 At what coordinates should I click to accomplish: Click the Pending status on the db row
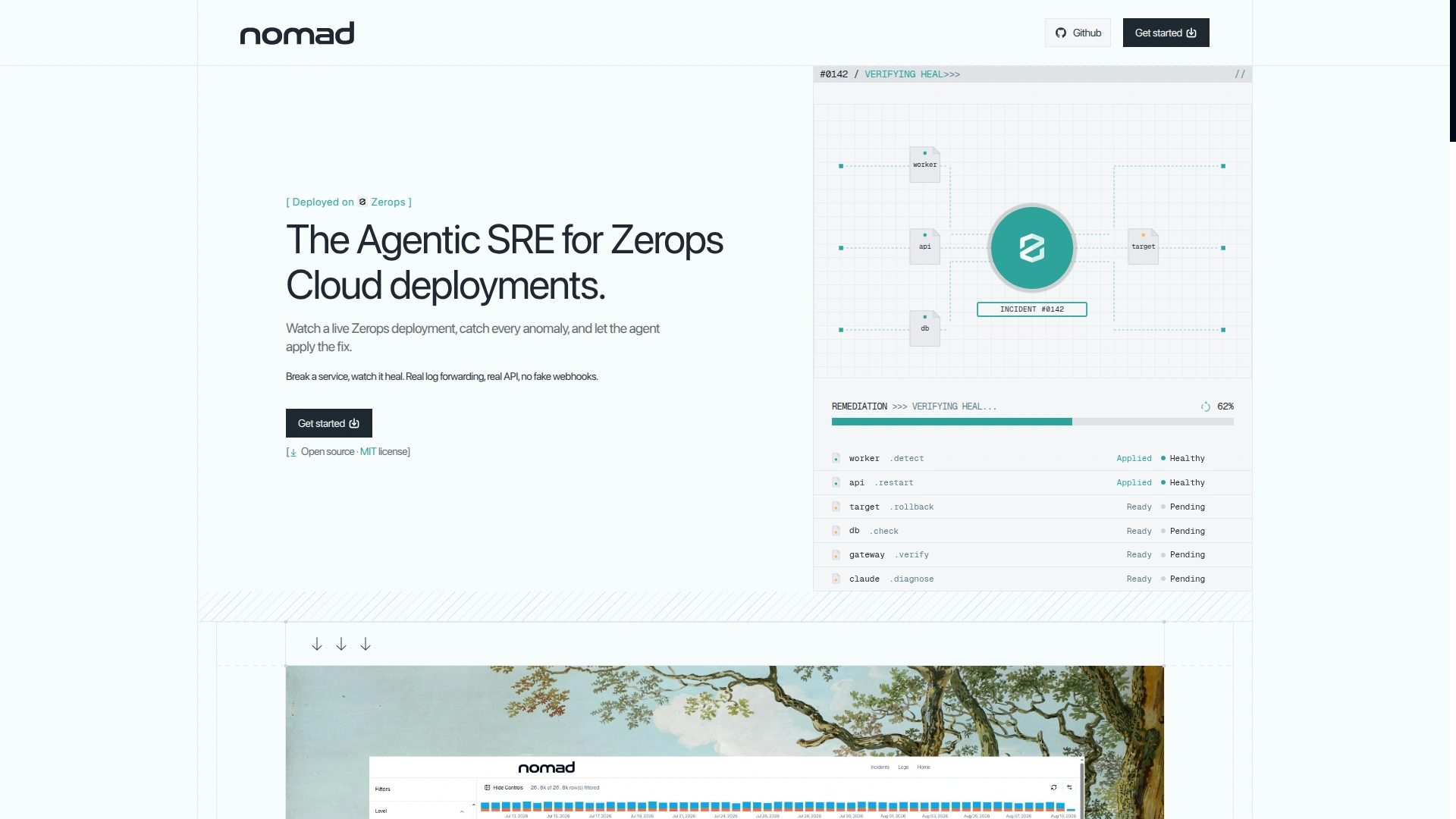1183,531
